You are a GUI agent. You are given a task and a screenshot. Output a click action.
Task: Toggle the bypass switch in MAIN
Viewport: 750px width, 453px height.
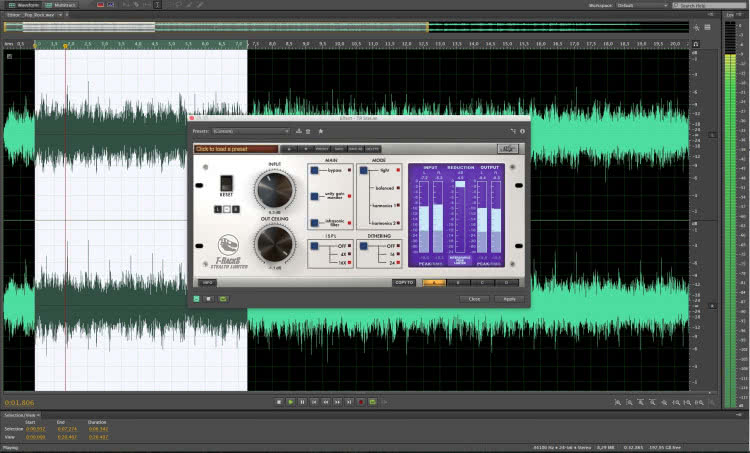314,170
